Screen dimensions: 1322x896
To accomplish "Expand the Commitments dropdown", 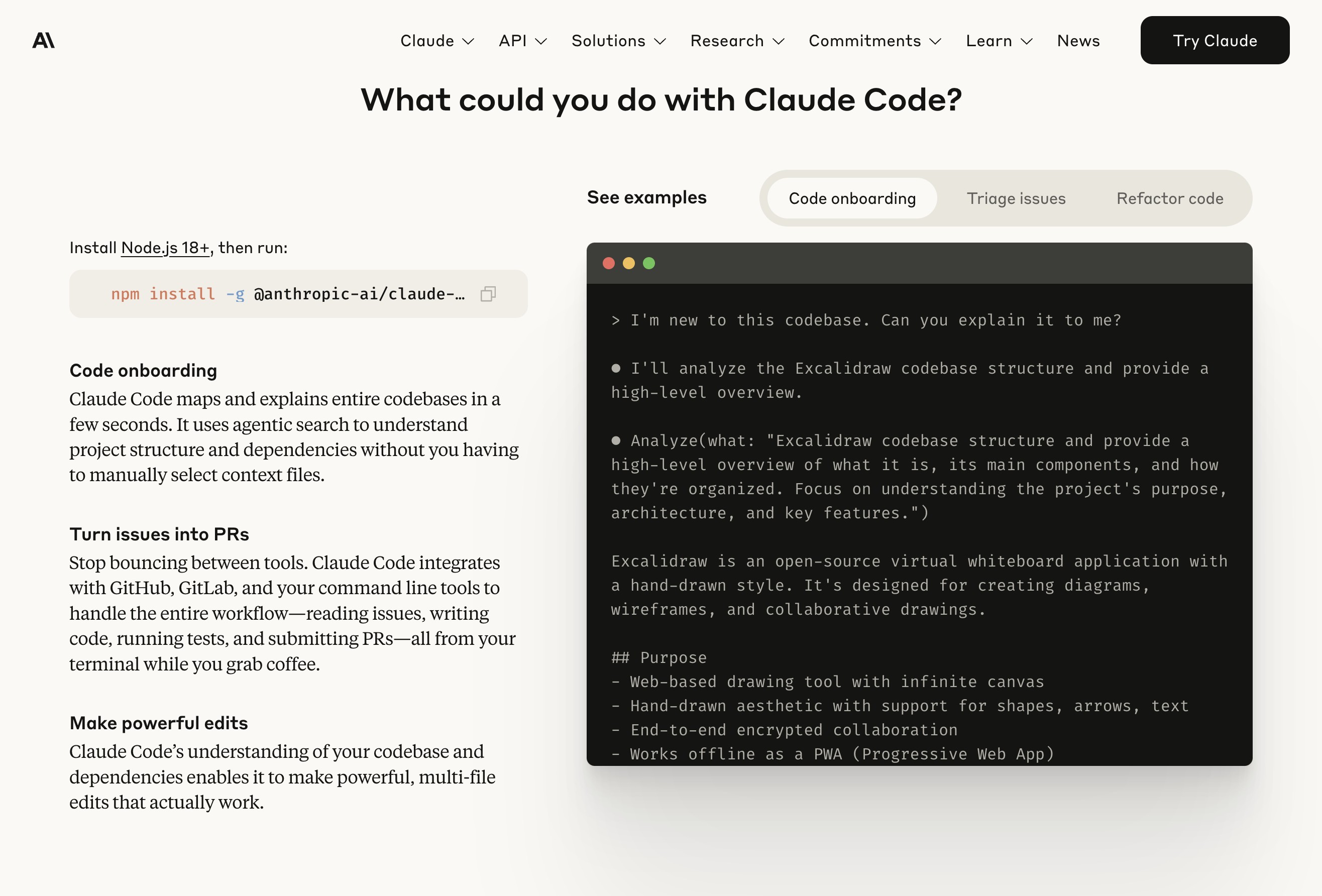I will tap(875, 41).
